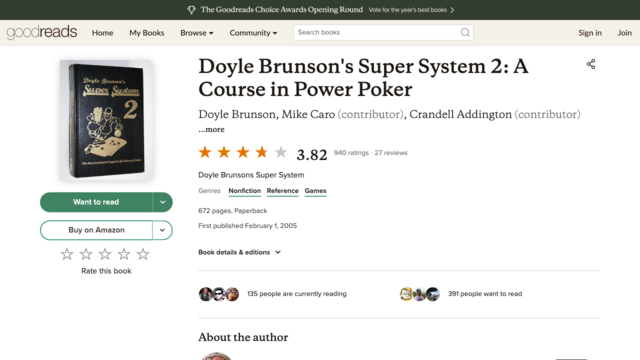Rate this book five stars
This screenshot has height=360, width=640.
coord(143,254)
